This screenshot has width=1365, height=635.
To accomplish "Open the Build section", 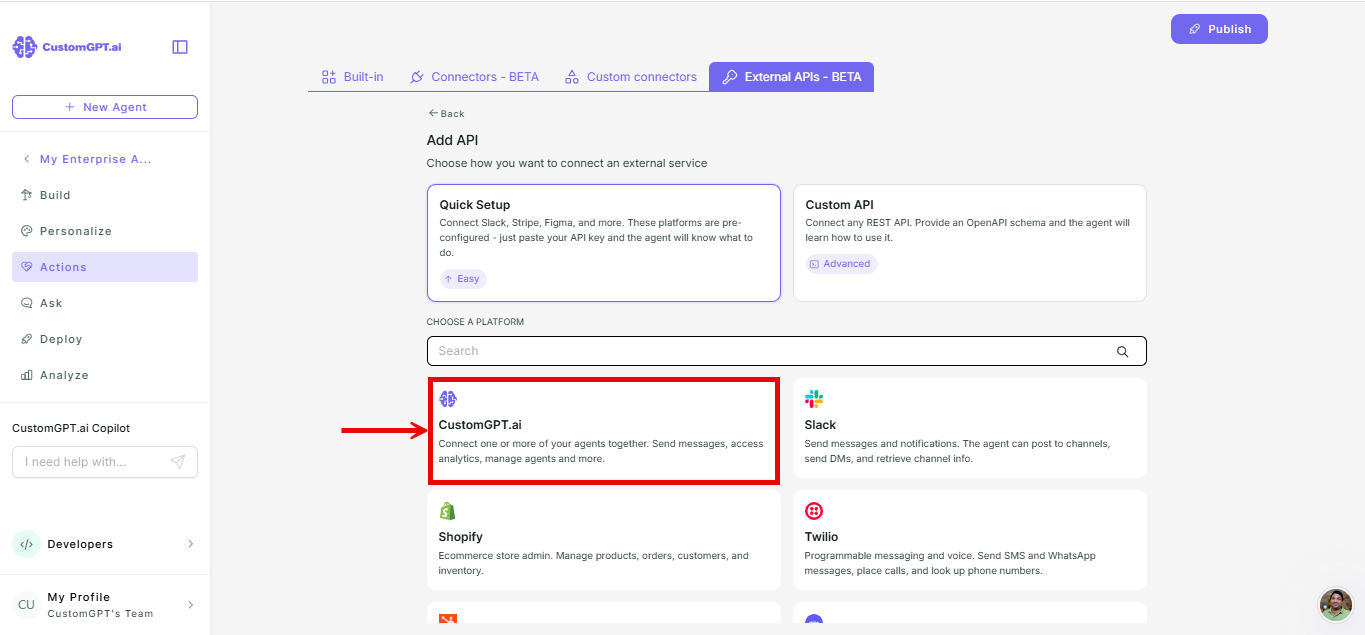I will point(105,195).
